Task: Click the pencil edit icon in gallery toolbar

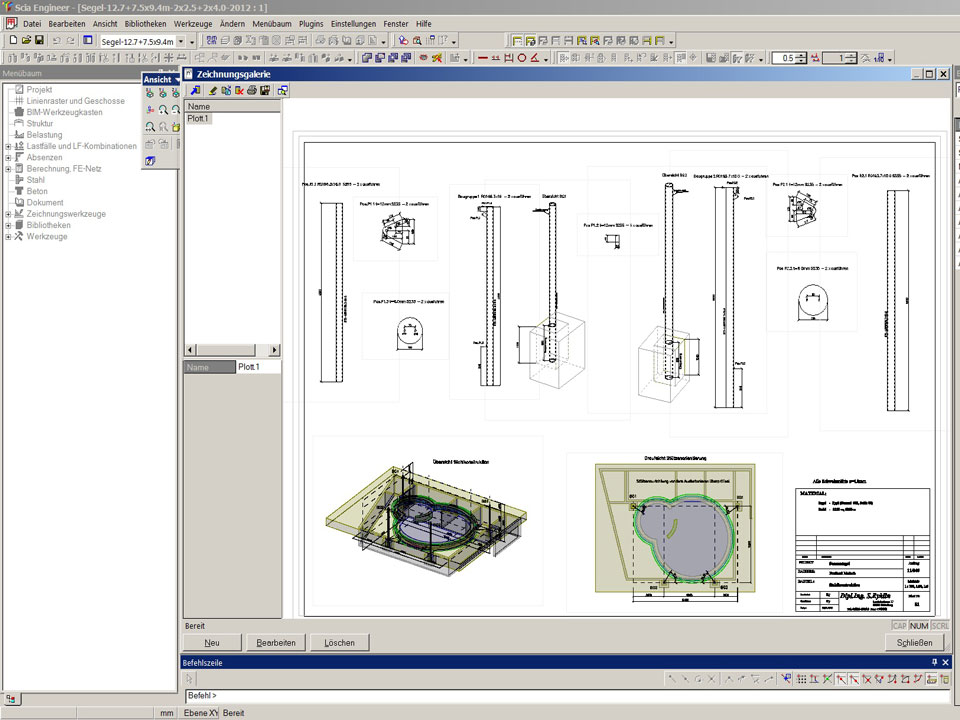Action: pos(213,91)
